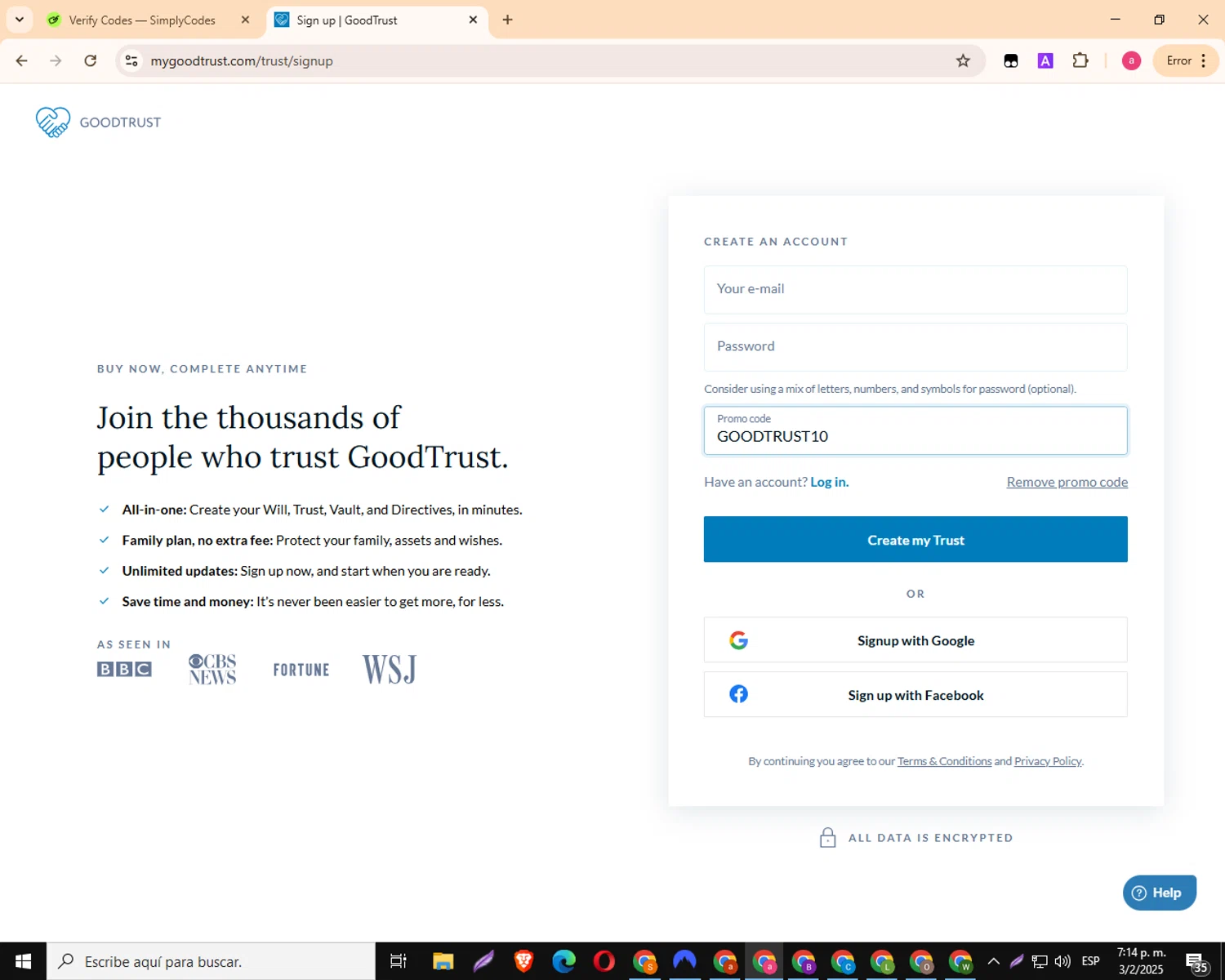Focus the Your e-mail field

point(915,289)
